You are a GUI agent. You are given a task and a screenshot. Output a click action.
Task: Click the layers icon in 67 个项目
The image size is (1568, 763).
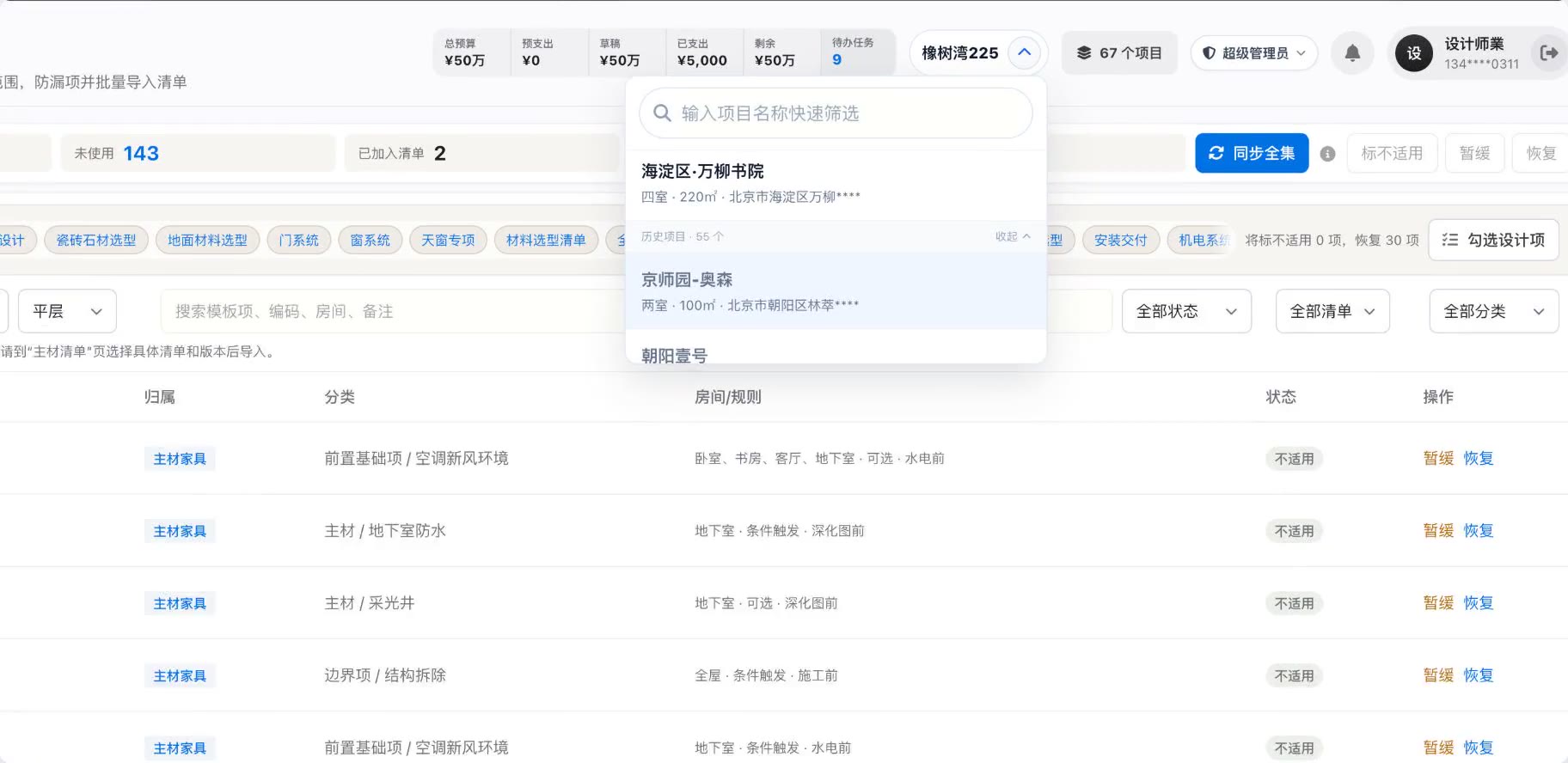pyautogui.click(x=1084, y=53)
